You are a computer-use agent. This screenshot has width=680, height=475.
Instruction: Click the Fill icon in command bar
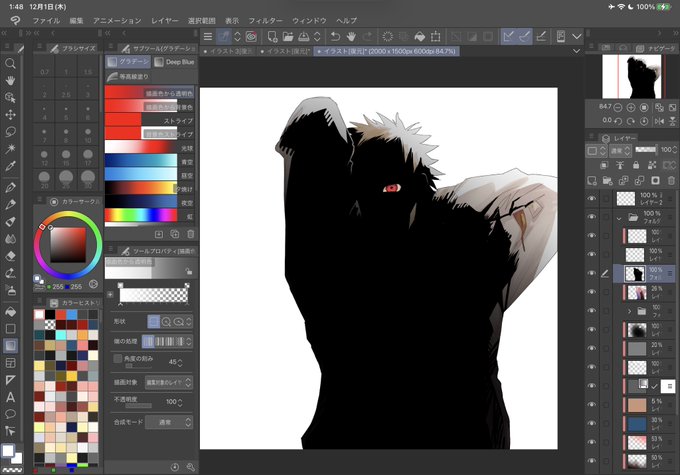[420, 37]
